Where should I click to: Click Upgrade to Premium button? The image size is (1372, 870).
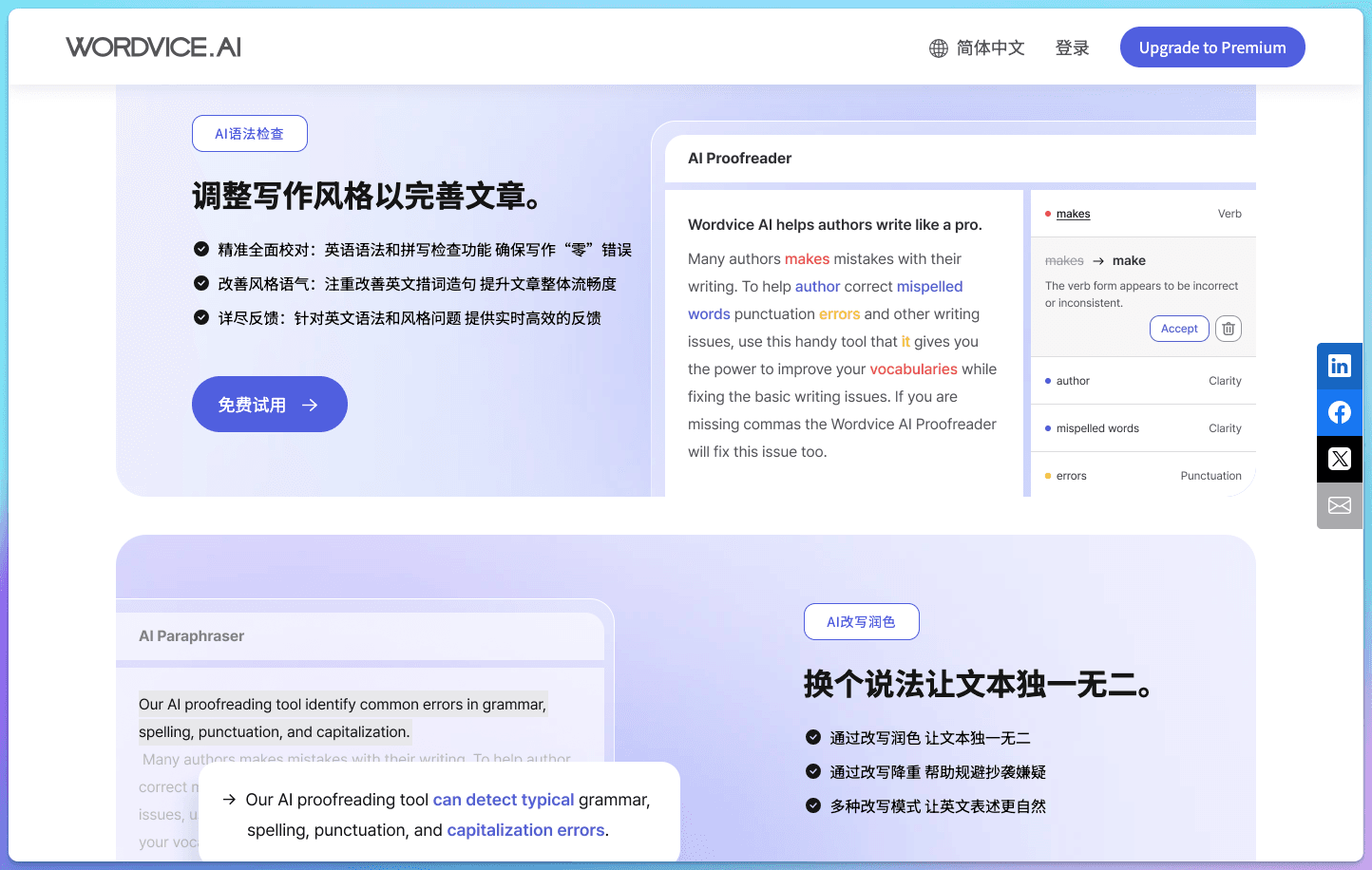[1212, 47]
